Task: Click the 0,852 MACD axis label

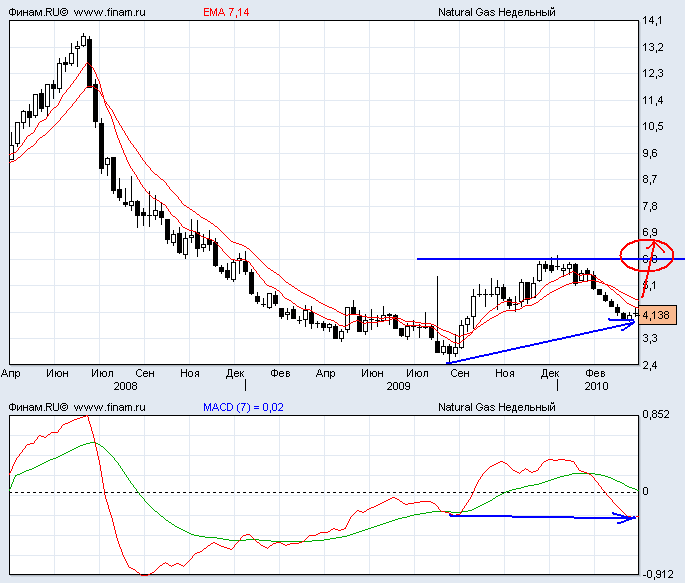Action: [656, 414]
